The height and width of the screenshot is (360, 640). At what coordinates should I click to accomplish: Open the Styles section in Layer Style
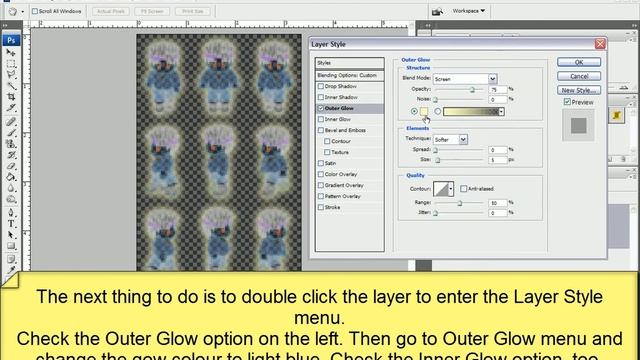[350, 63]
